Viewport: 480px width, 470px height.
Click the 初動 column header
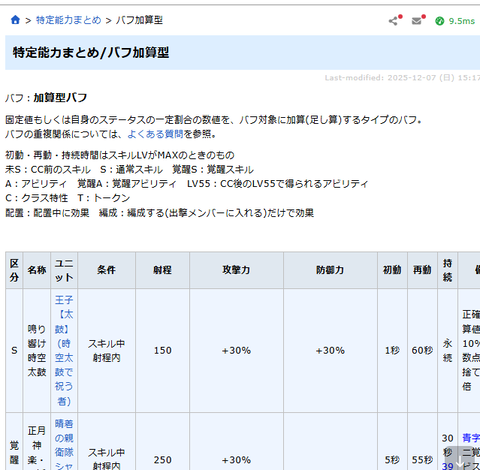[392, 270]
